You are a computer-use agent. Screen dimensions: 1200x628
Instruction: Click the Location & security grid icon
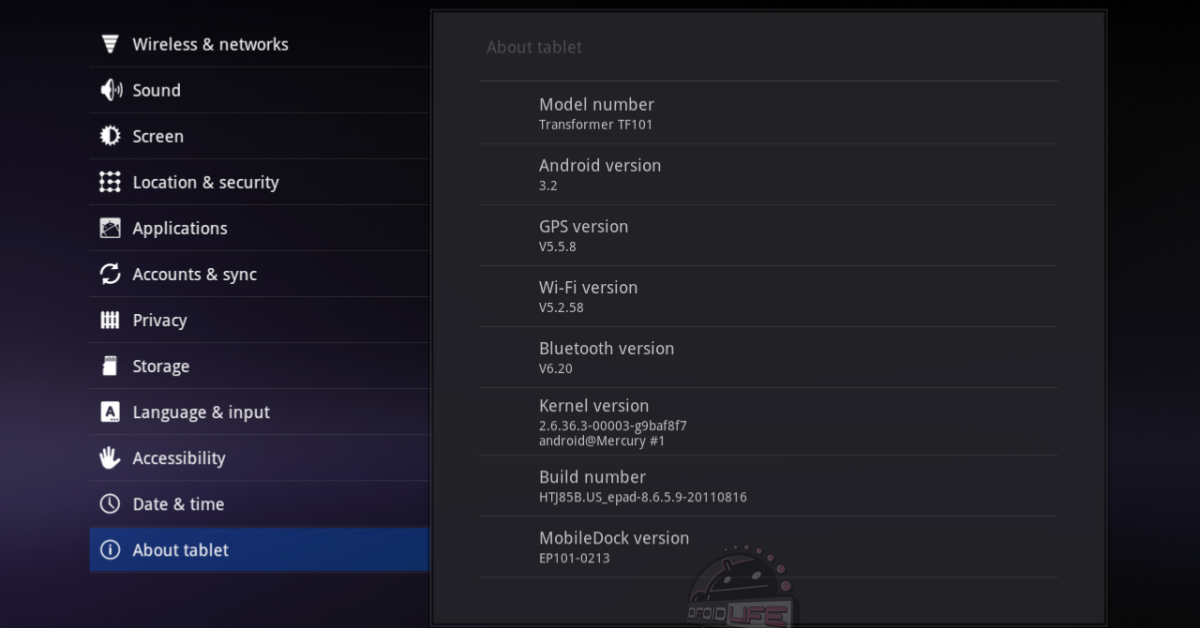[x=110, y=182]
